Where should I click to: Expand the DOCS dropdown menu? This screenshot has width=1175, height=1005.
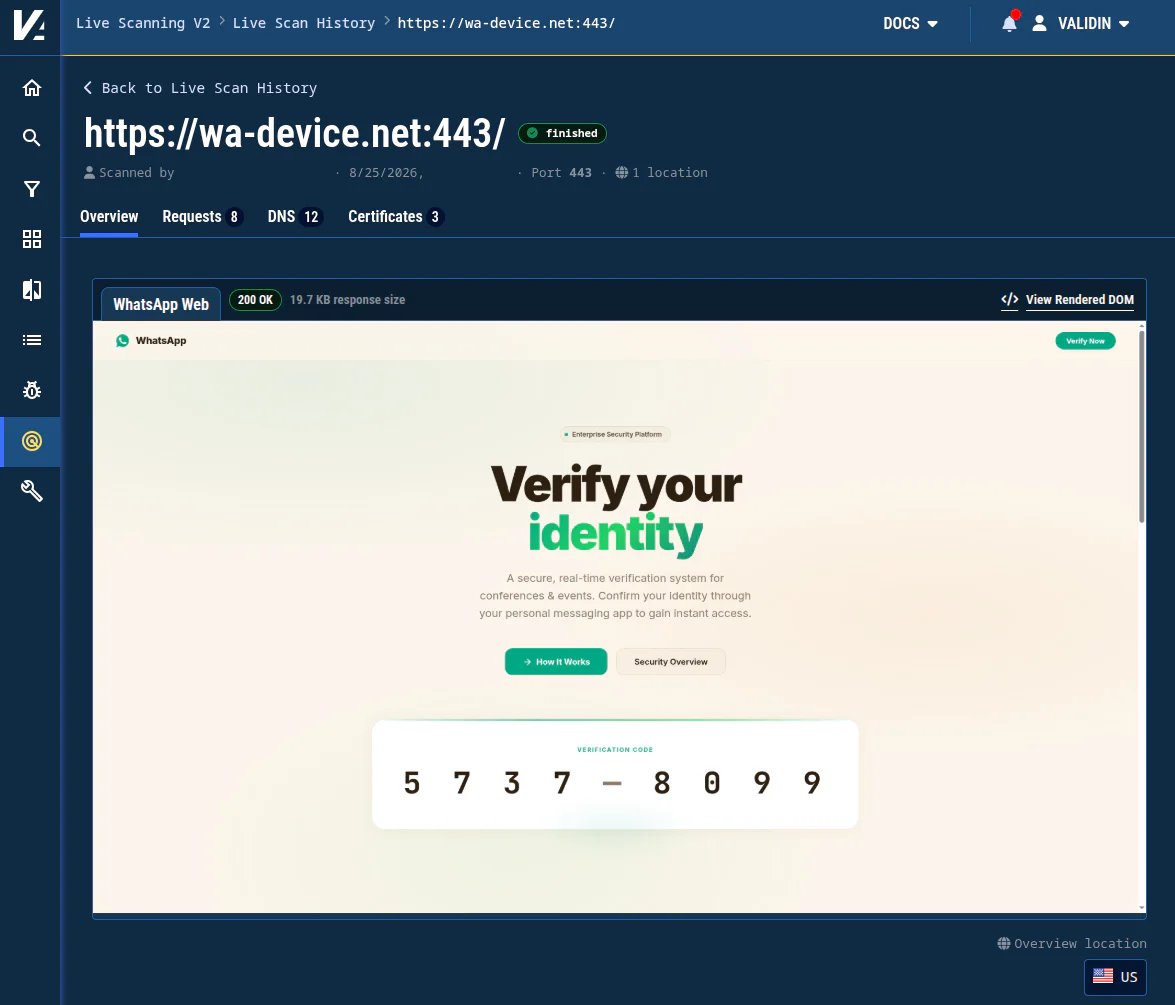tap(910, 24)
